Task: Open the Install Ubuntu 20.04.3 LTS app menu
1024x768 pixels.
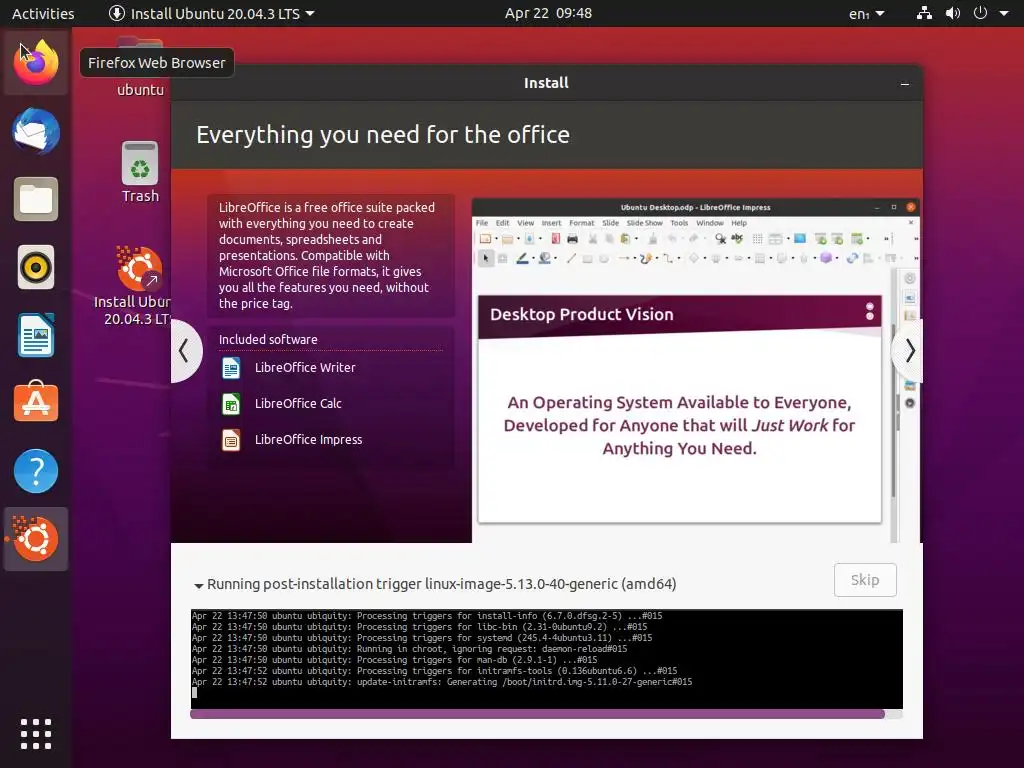Action: point(211,13)
